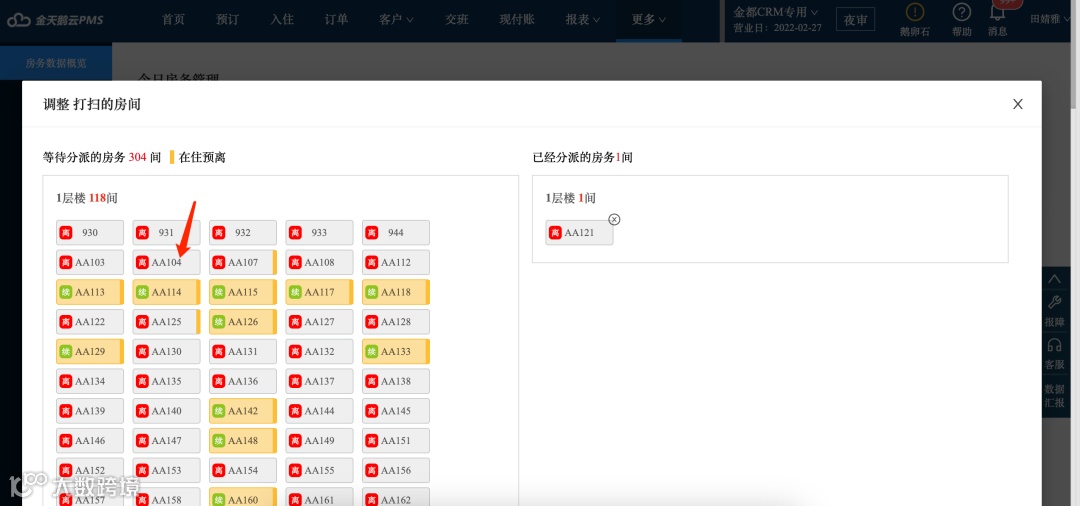Click the 夜审 button

coord(855,19)
